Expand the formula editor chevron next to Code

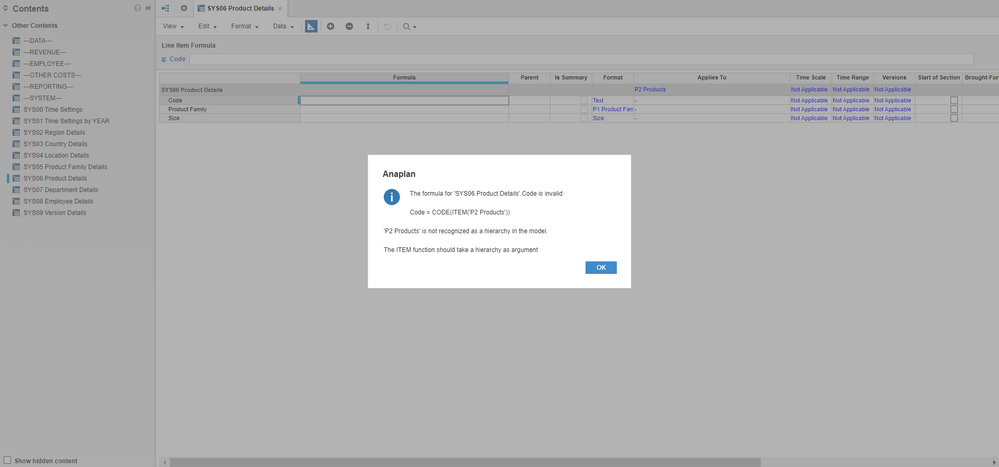click(164, 59)
